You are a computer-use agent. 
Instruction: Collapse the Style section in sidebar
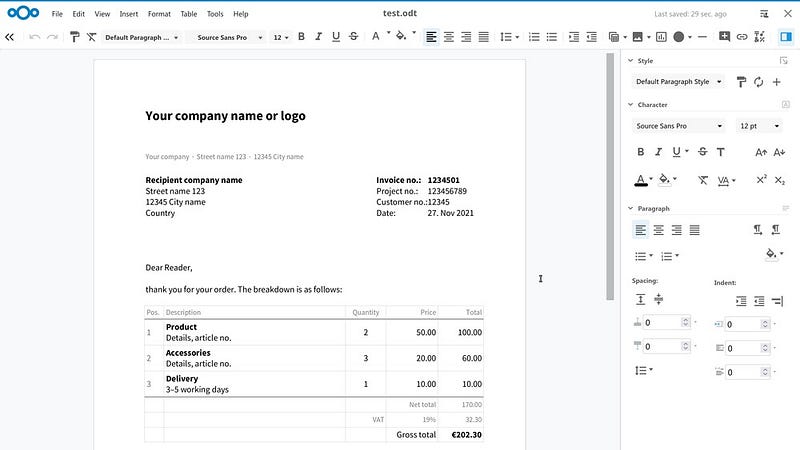point(631,60)
